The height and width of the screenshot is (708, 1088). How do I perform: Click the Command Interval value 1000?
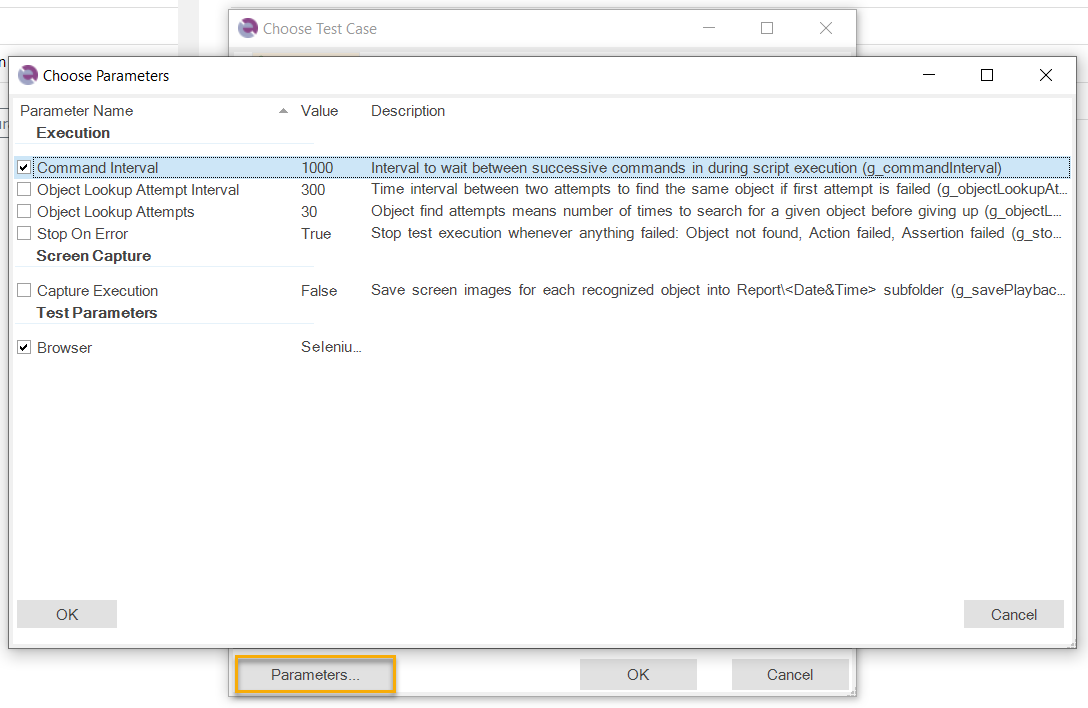point(317,168)
